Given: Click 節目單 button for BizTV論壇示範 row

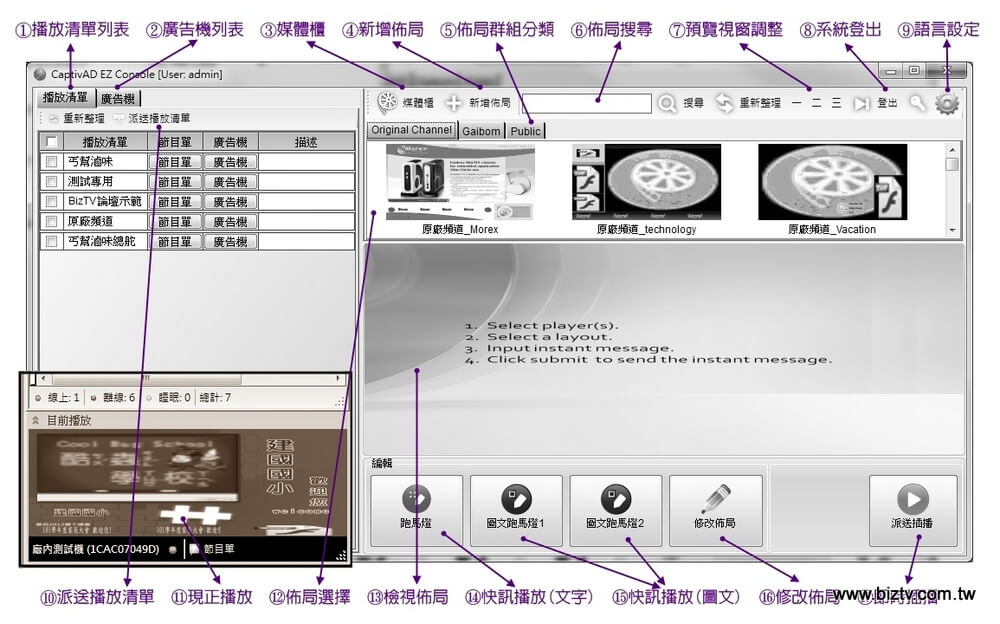Looking at the screenshot, I should (x=174, y=201).
